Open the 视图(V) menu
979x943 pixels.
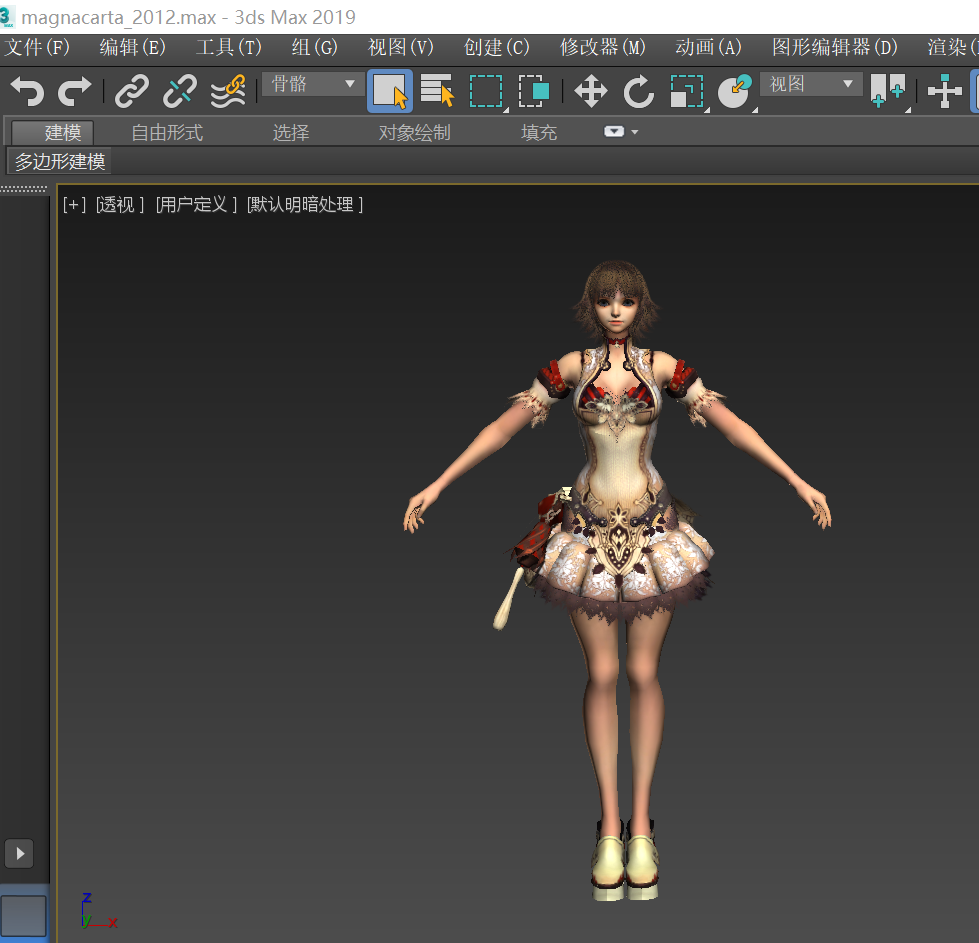pyautogui.click(x=401, y=47)
